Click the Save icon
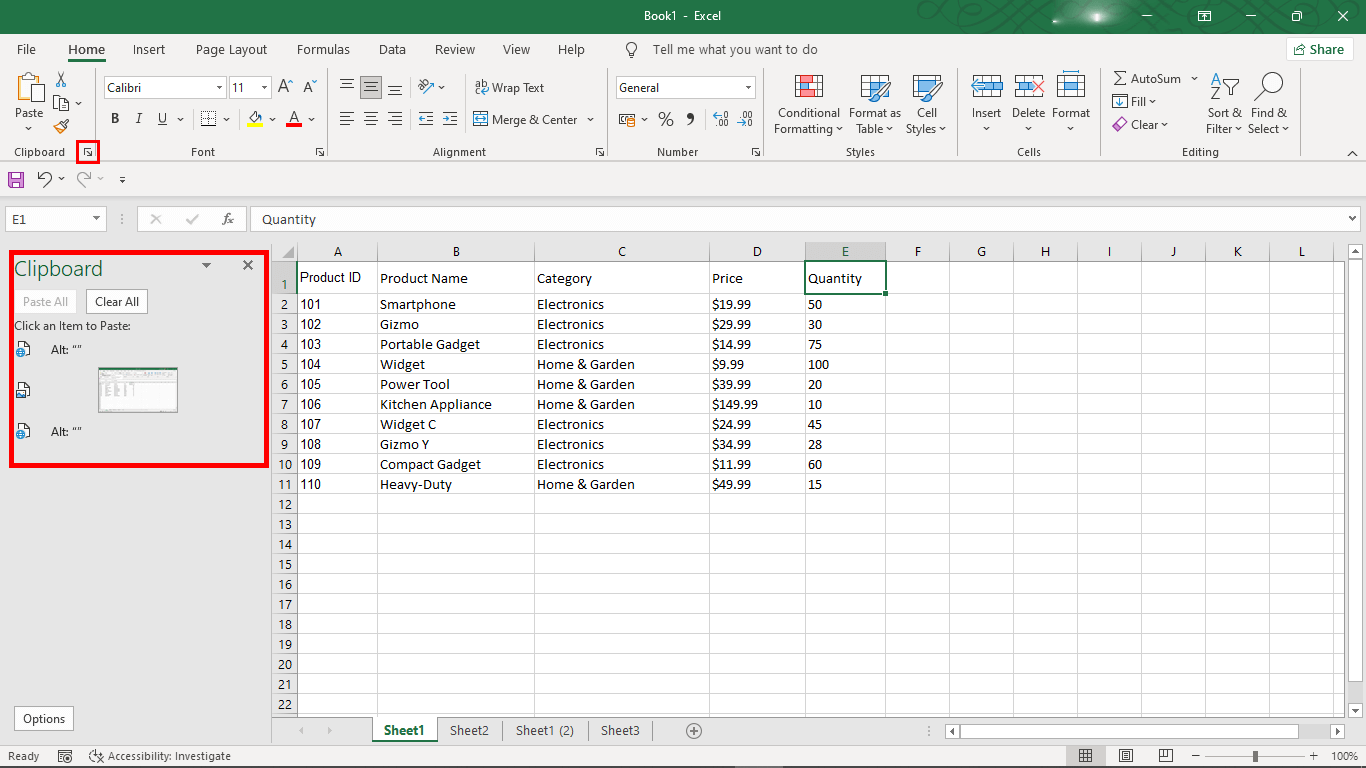 tap(16, 179)
